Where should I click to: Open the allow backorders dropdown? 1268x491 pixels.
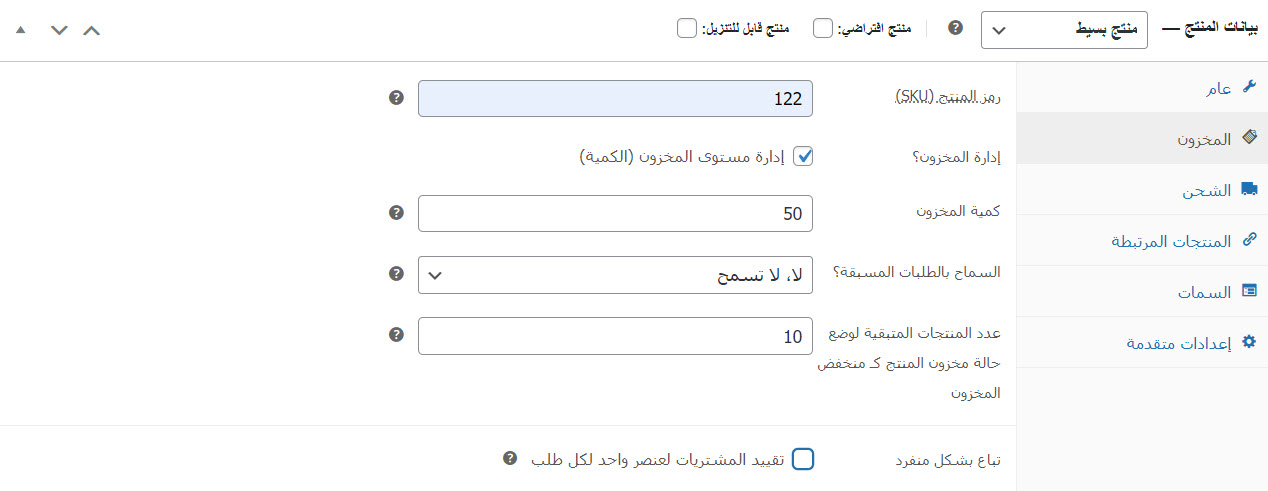[x=615, y=274]
